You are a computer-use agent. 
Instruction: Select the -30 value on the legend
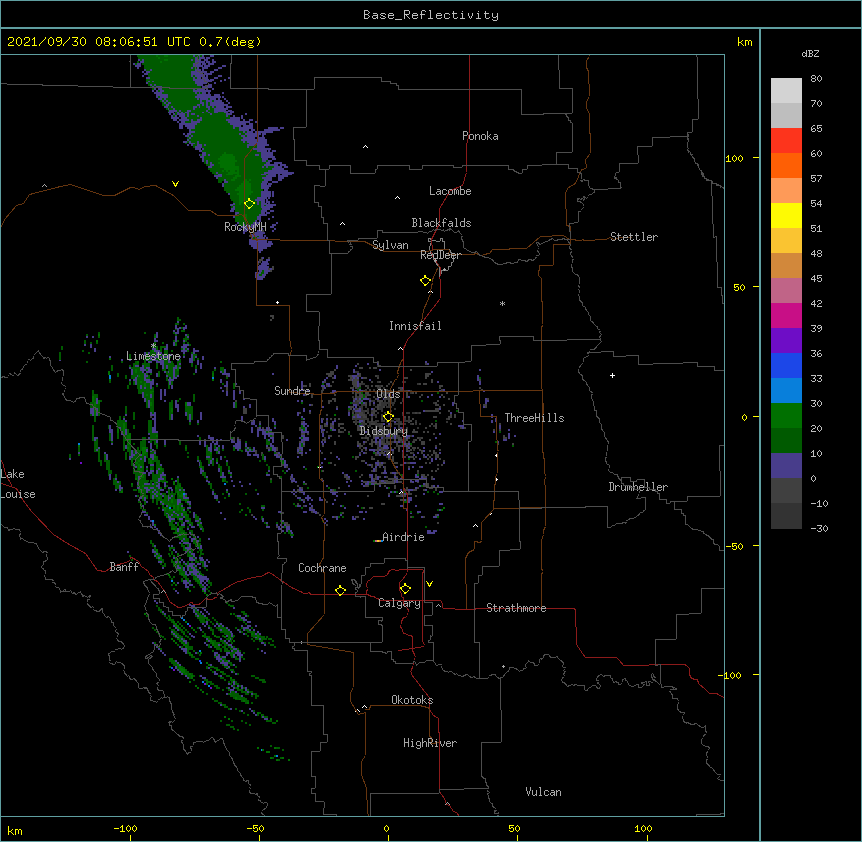(819, 528)
